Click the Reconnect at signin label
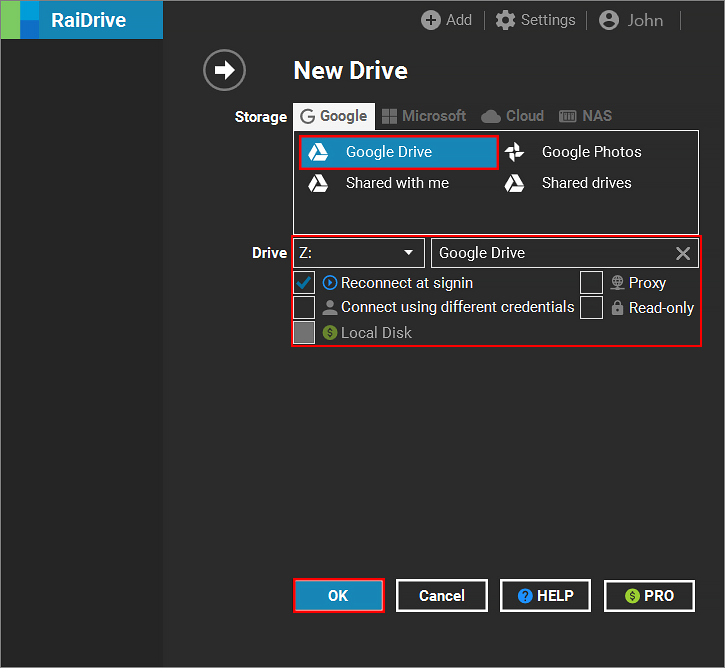 pyautogui.click(x=406, y=283)
